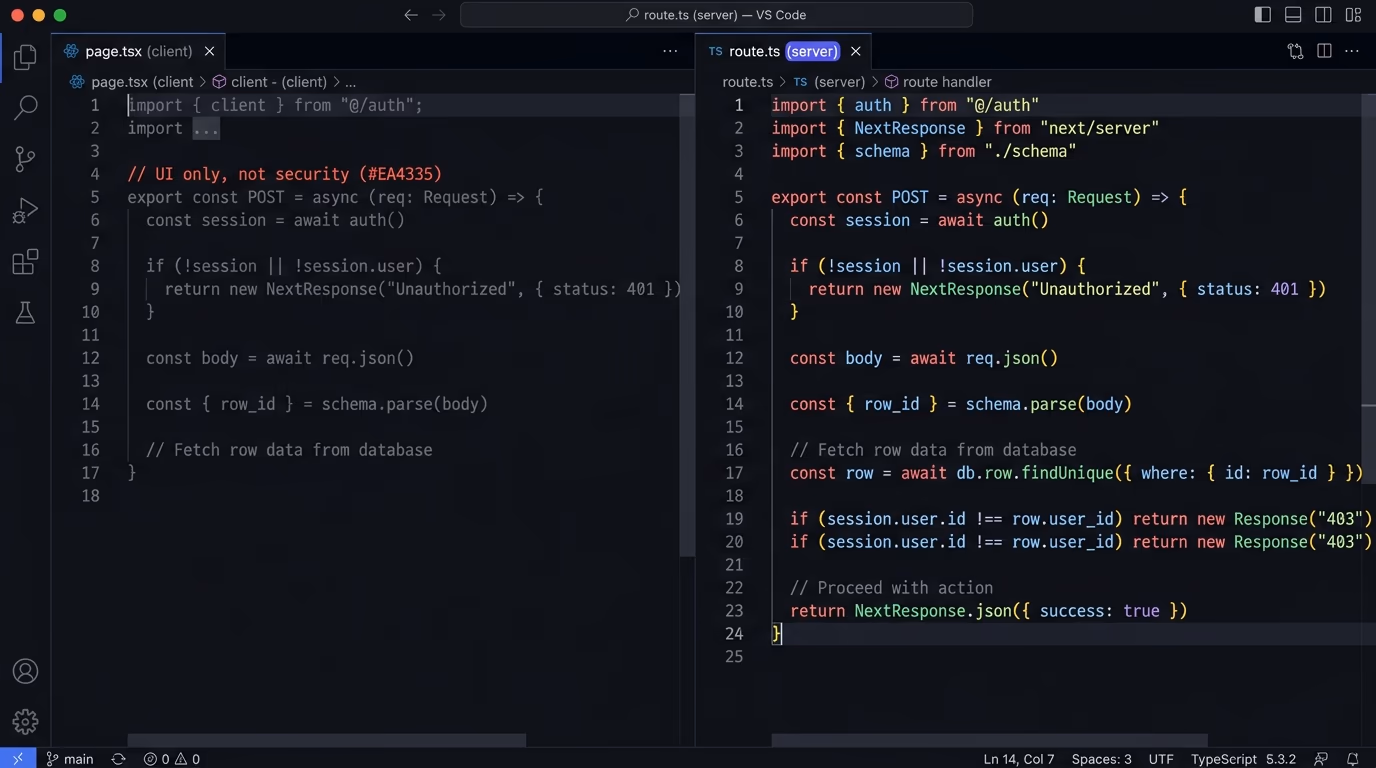
Task: Click the remote window indicator in status bar
Action: point(18,759)
